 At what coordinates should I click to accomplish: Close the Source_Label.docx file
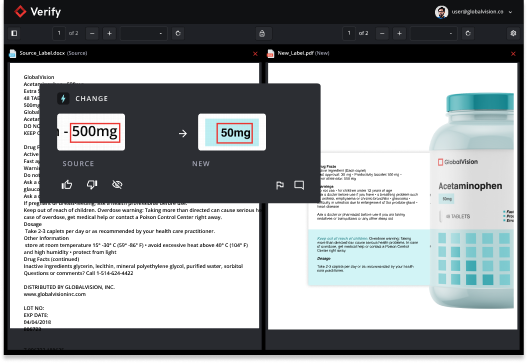(x=255, y=54)
